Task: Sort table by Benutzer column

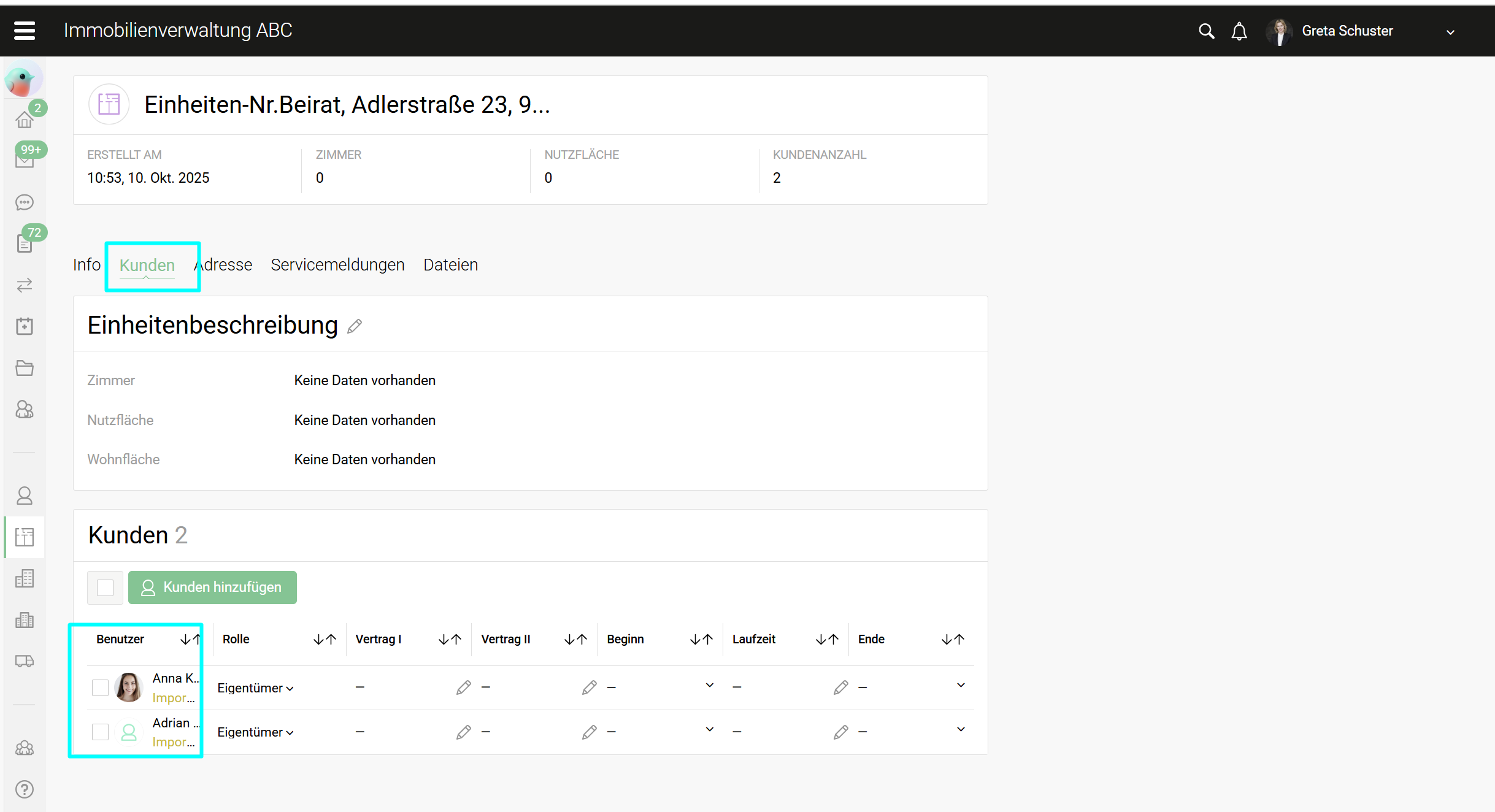Action: (x=190, y=640)
